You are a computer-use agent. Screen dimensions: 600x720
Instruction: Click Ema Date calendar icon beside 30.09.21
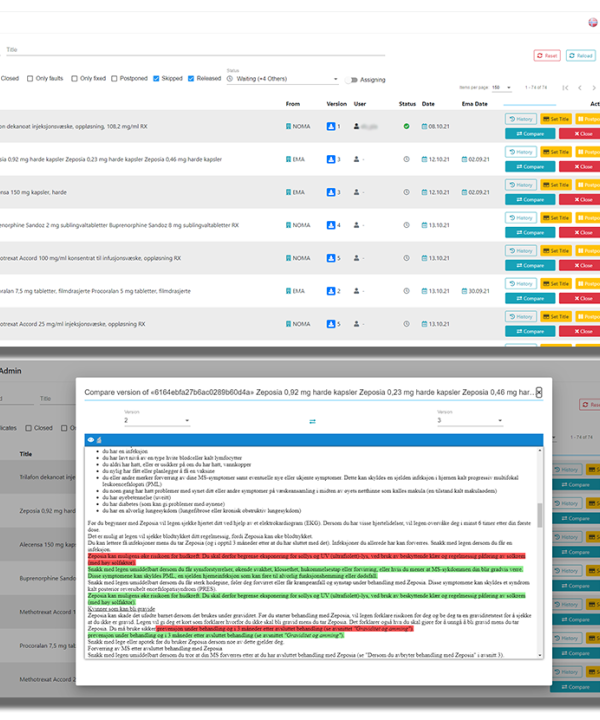(x=464, y=291)
